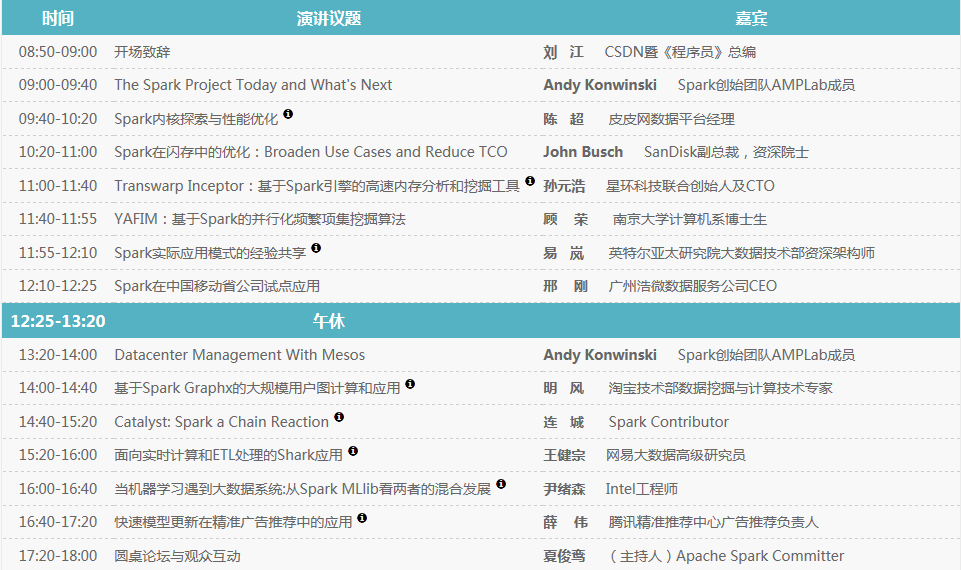This screenshot has width=961, height=570.
Task: Click Andy Konwinski in the 13:20-14:00 row
Action: point(600,355)
